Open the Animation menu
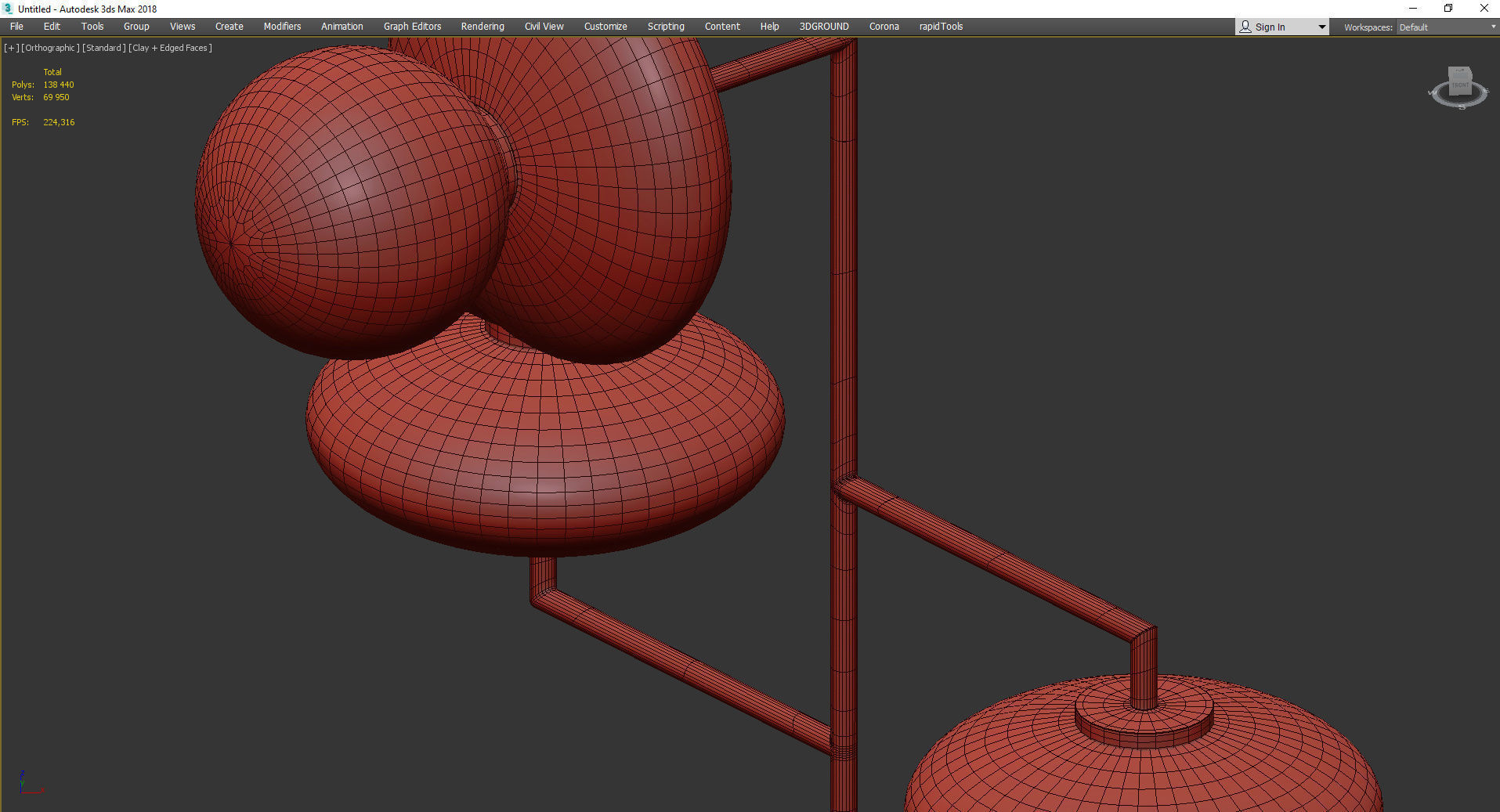This screenshot has height=812, width=1500. tap(342, 27)
